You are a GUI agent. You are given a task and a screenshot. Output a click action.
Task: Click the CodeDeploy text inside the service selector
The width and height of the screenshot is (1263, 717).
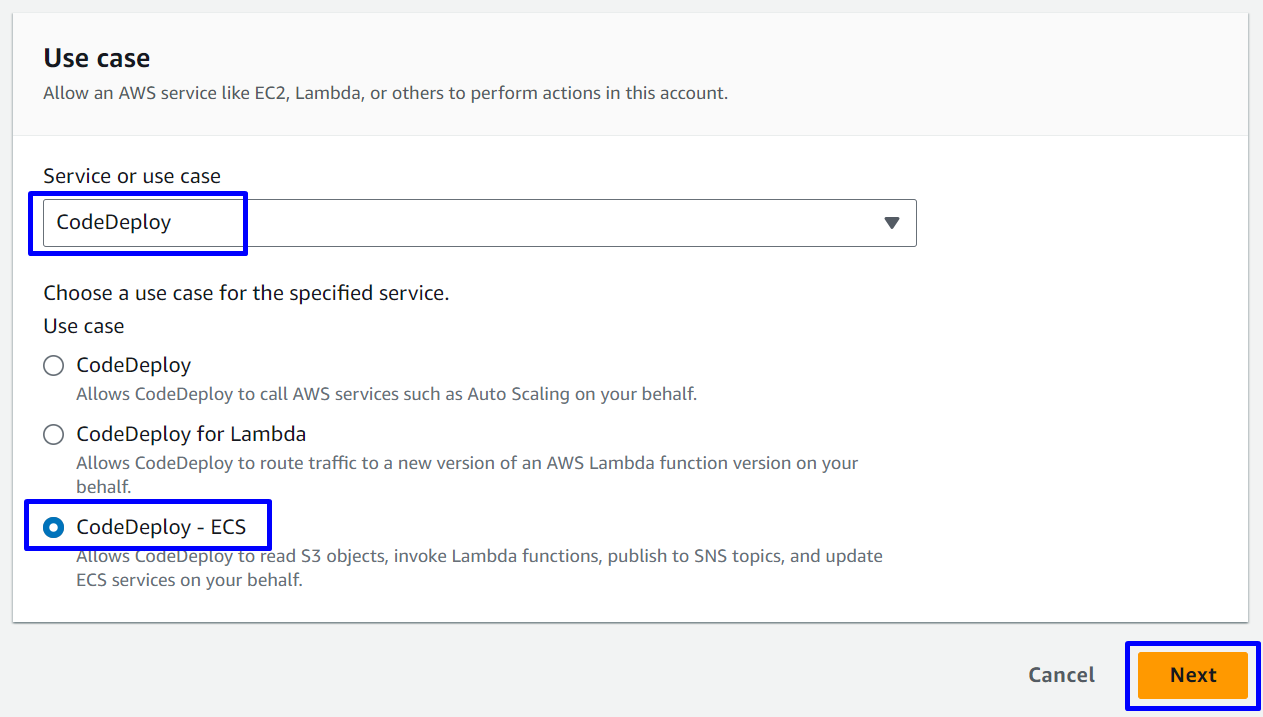click(114, 223)
